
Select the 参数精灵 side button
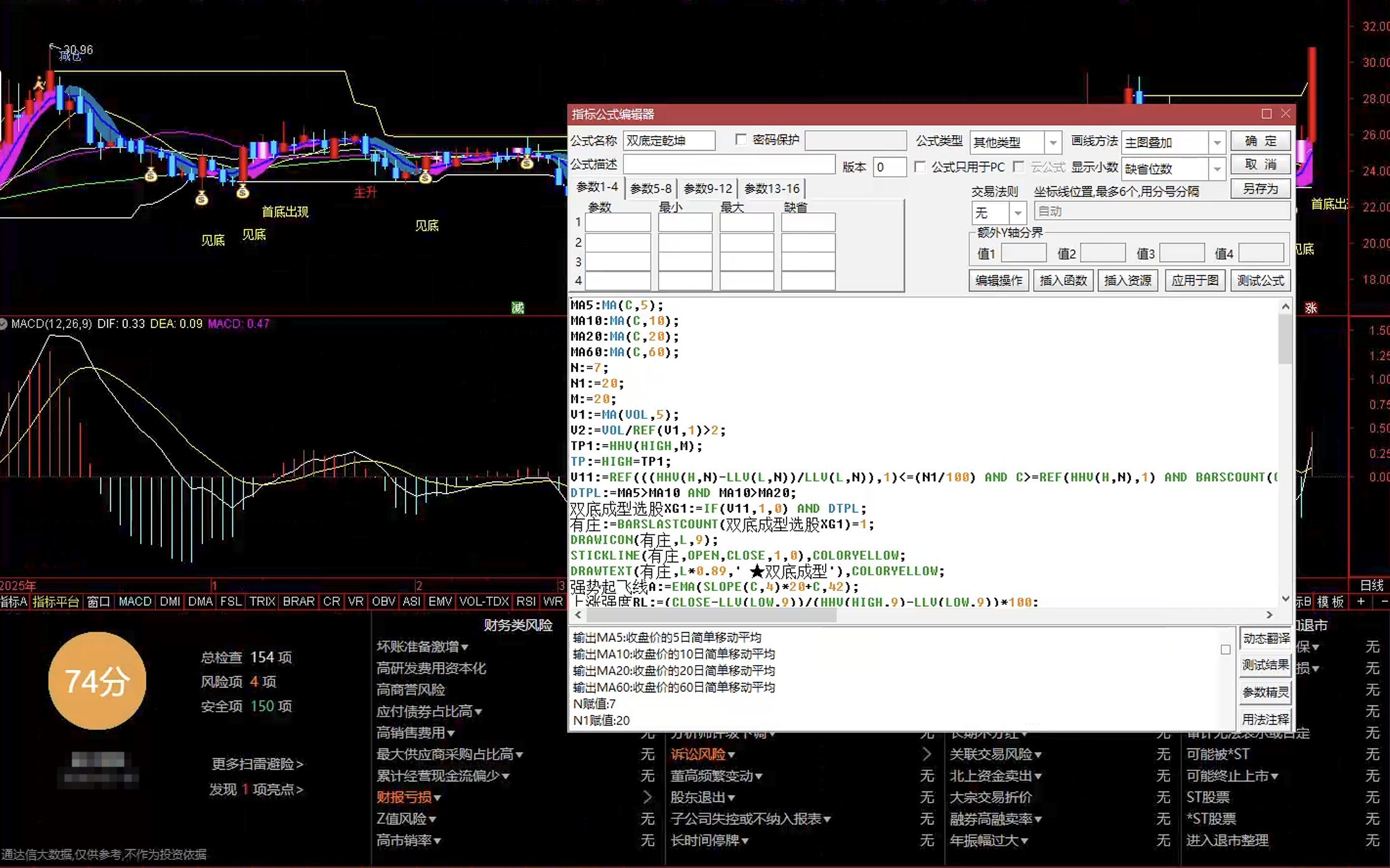tap(1265, 692)
